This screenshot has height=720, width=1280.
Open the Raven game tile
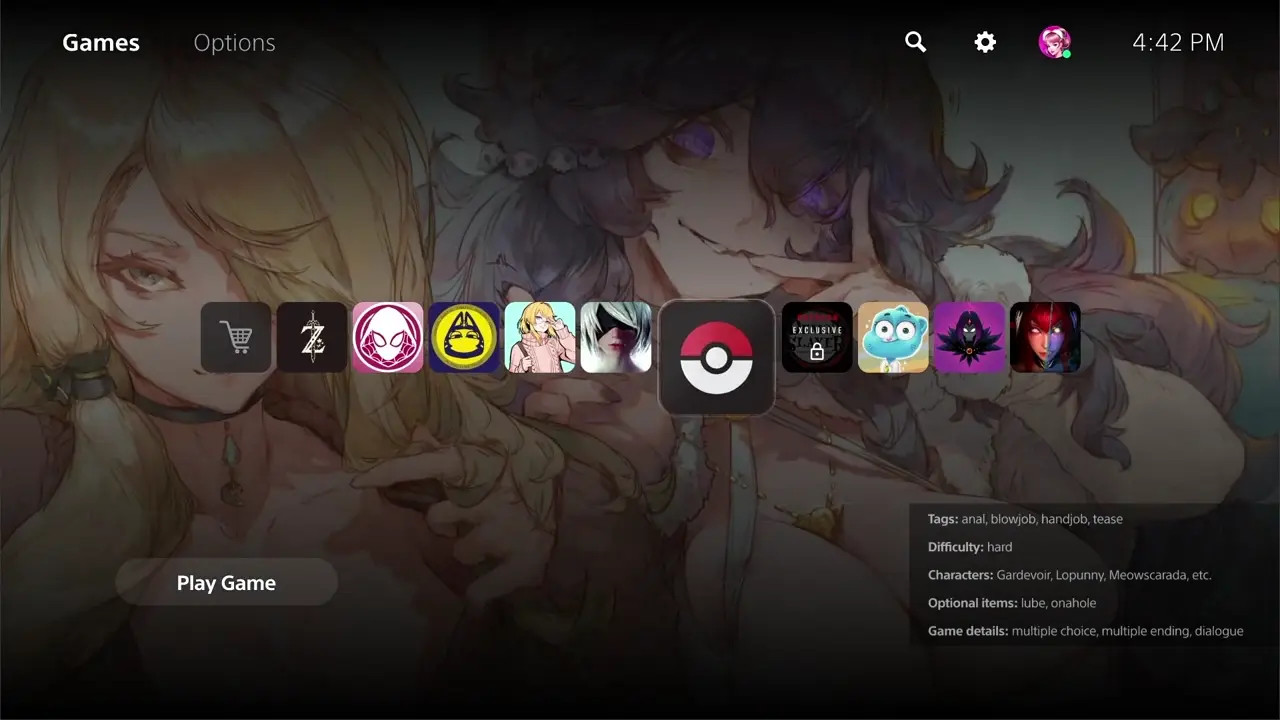(969, 337)
